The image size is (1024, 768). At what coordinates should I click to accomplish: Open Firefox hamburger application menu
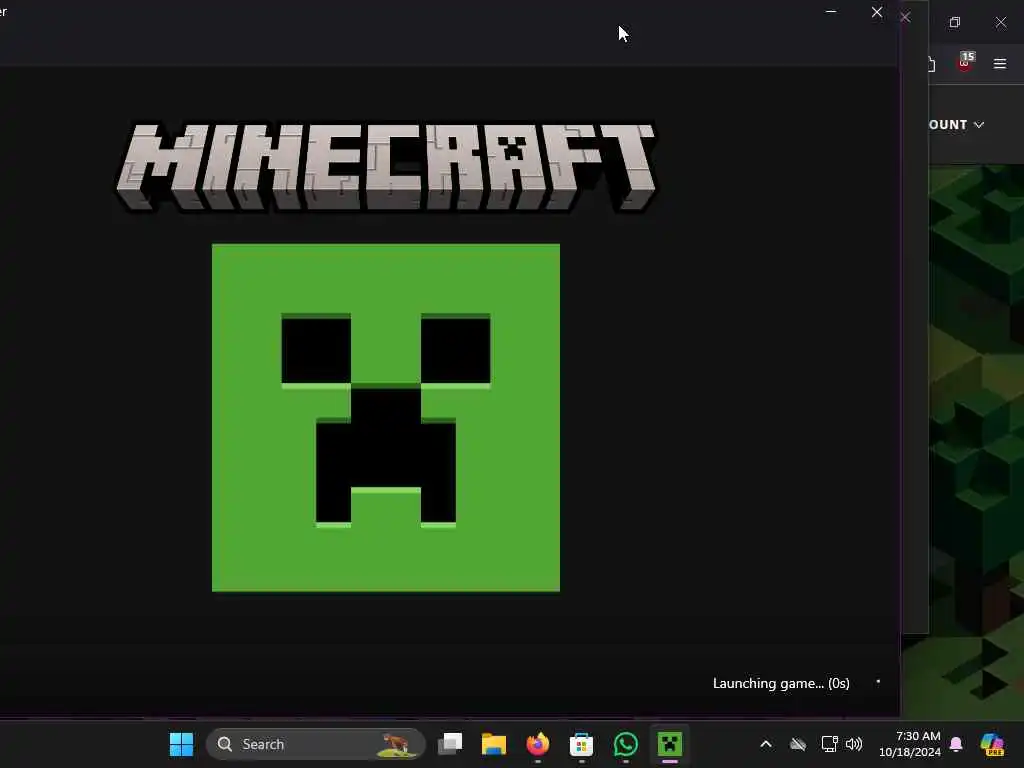1000,63
